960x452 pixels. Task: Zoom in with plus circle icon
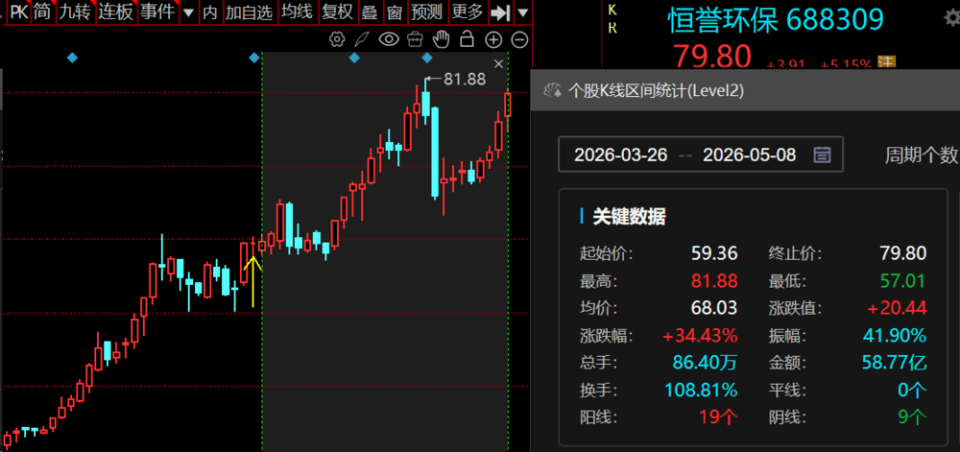click(493, 40)
